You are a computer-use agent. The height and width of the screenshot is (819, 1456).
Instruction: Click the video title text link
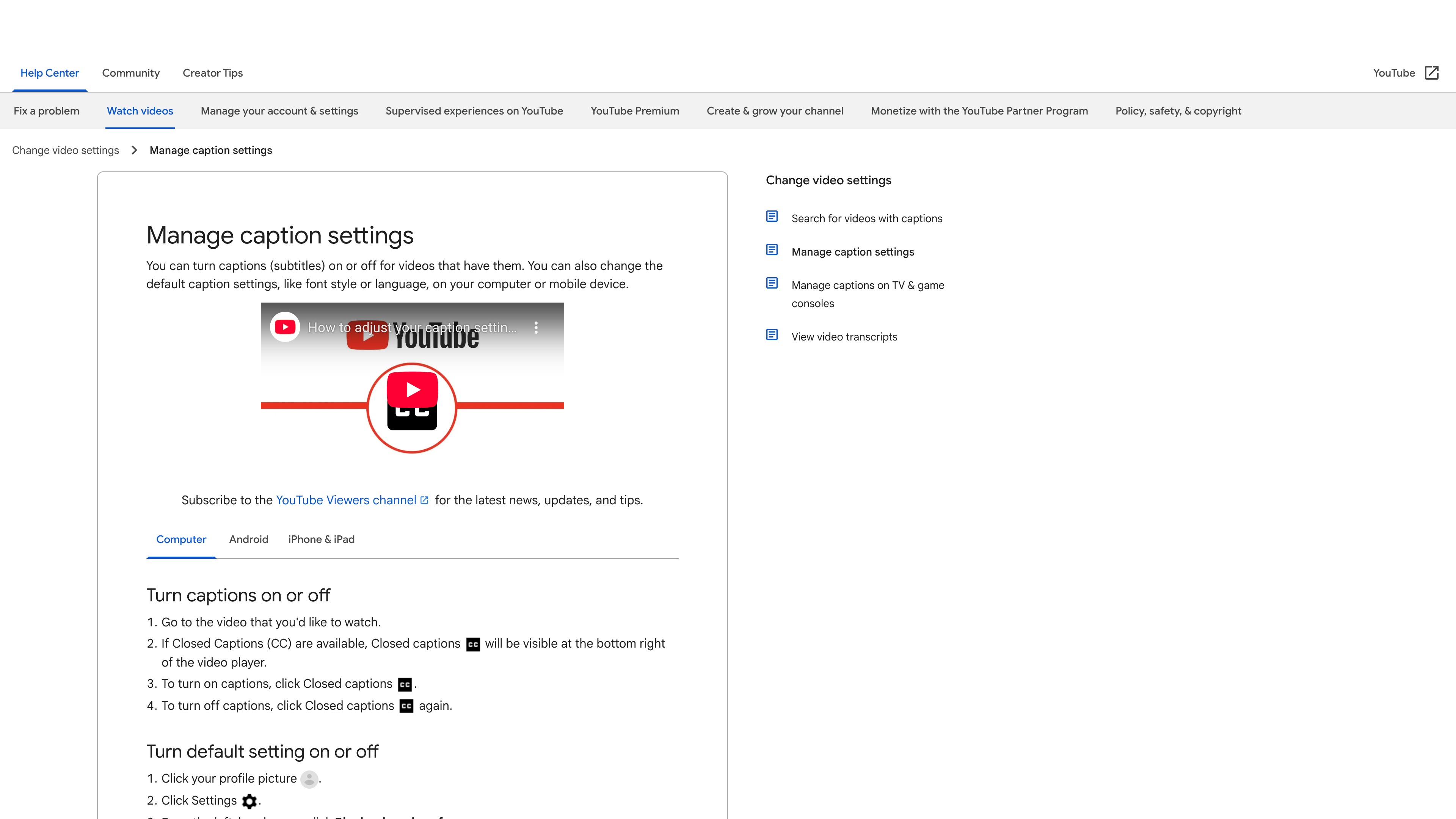pos(411,327)
